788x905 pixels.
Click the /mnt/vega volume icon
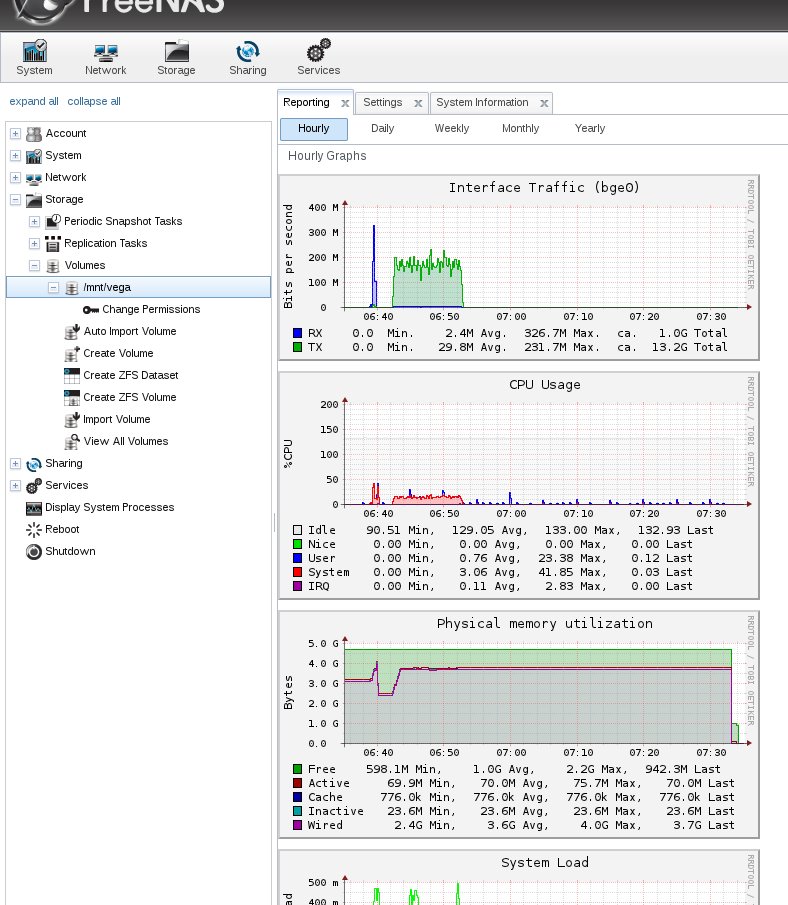(x=72, y=287)
